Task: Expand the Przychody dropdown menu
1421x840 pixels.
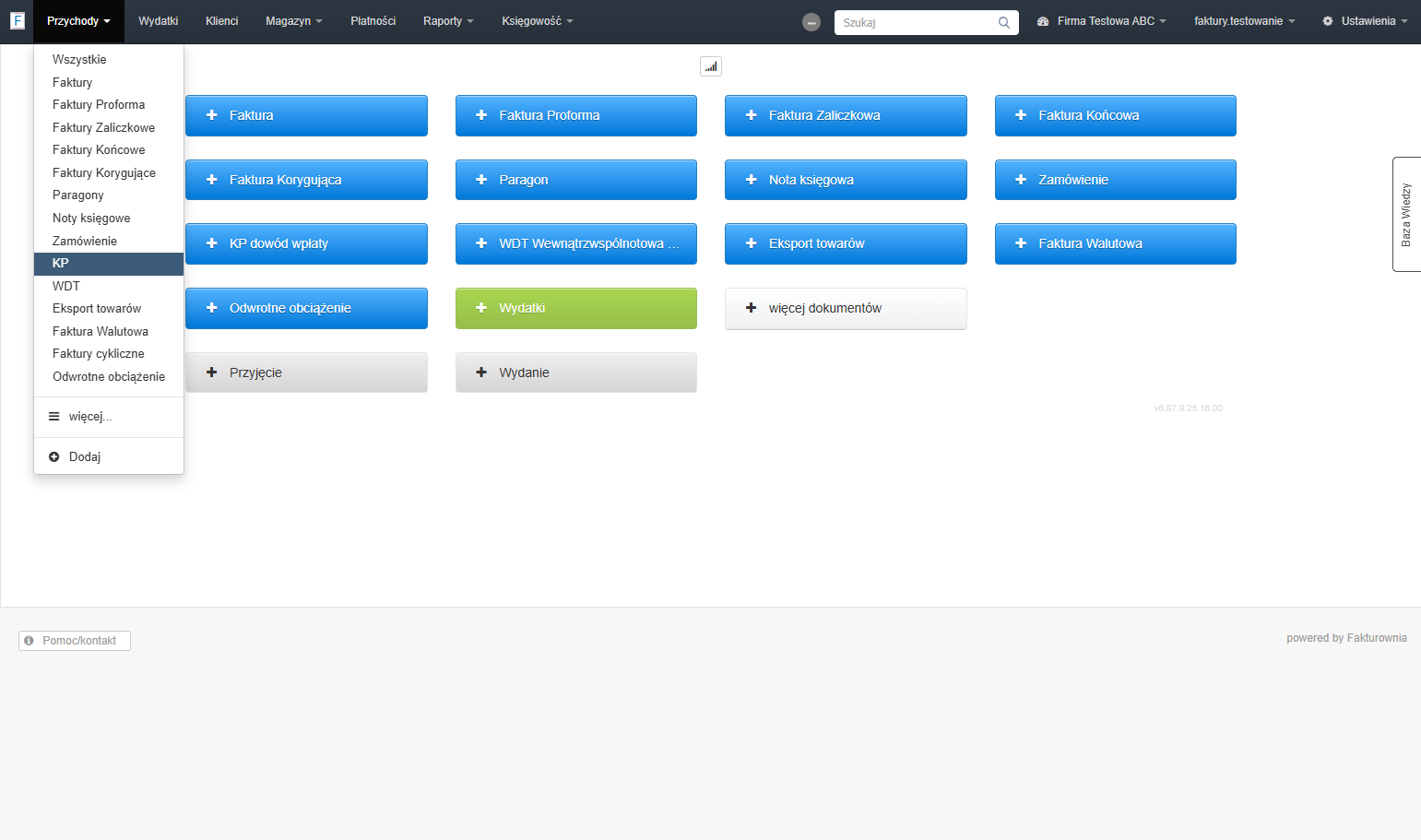Action: tap(78, 21)
